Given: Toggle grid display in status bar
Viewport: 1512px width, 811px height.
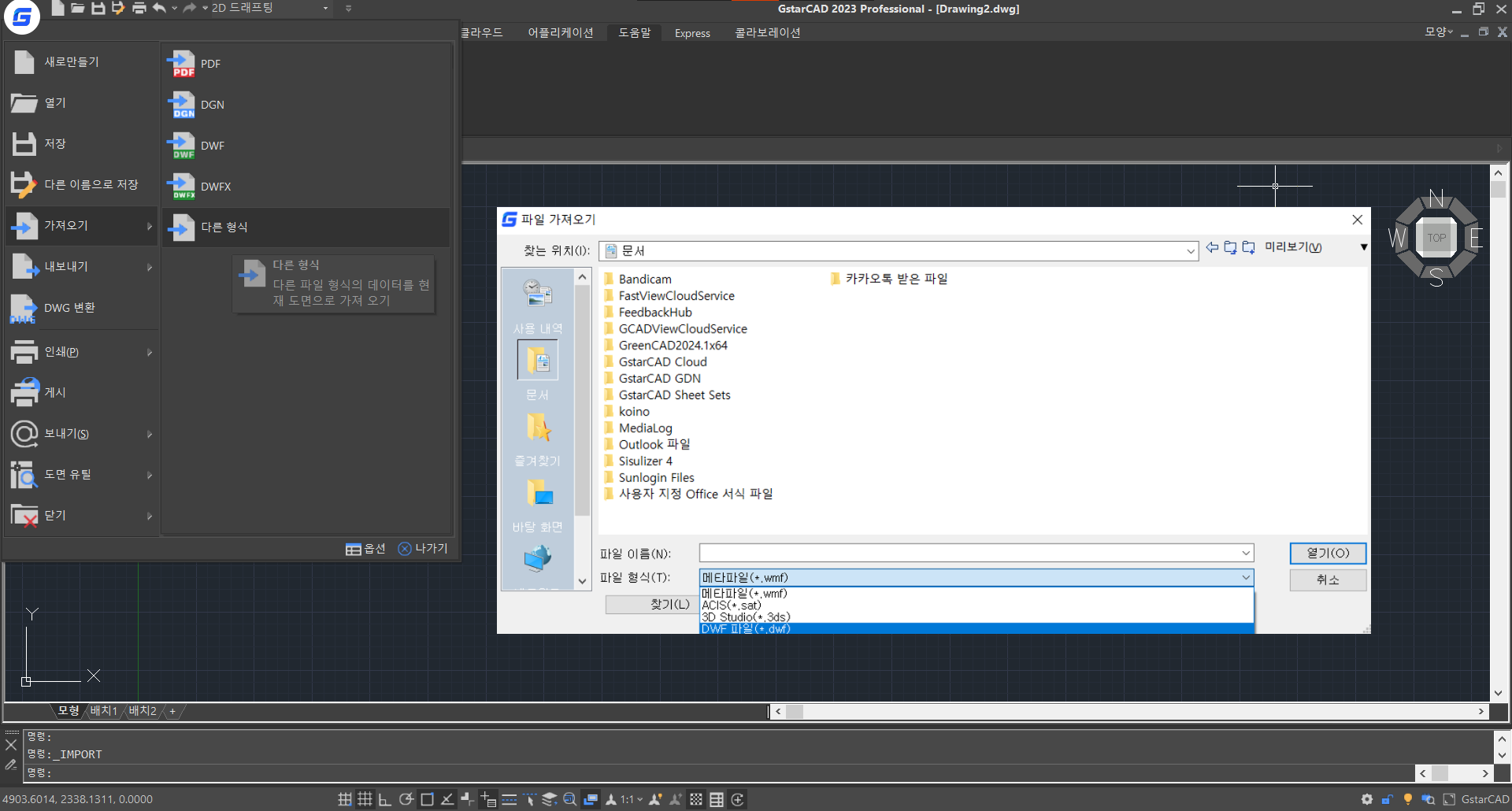Looking at the screenshot, I should 365,799.
